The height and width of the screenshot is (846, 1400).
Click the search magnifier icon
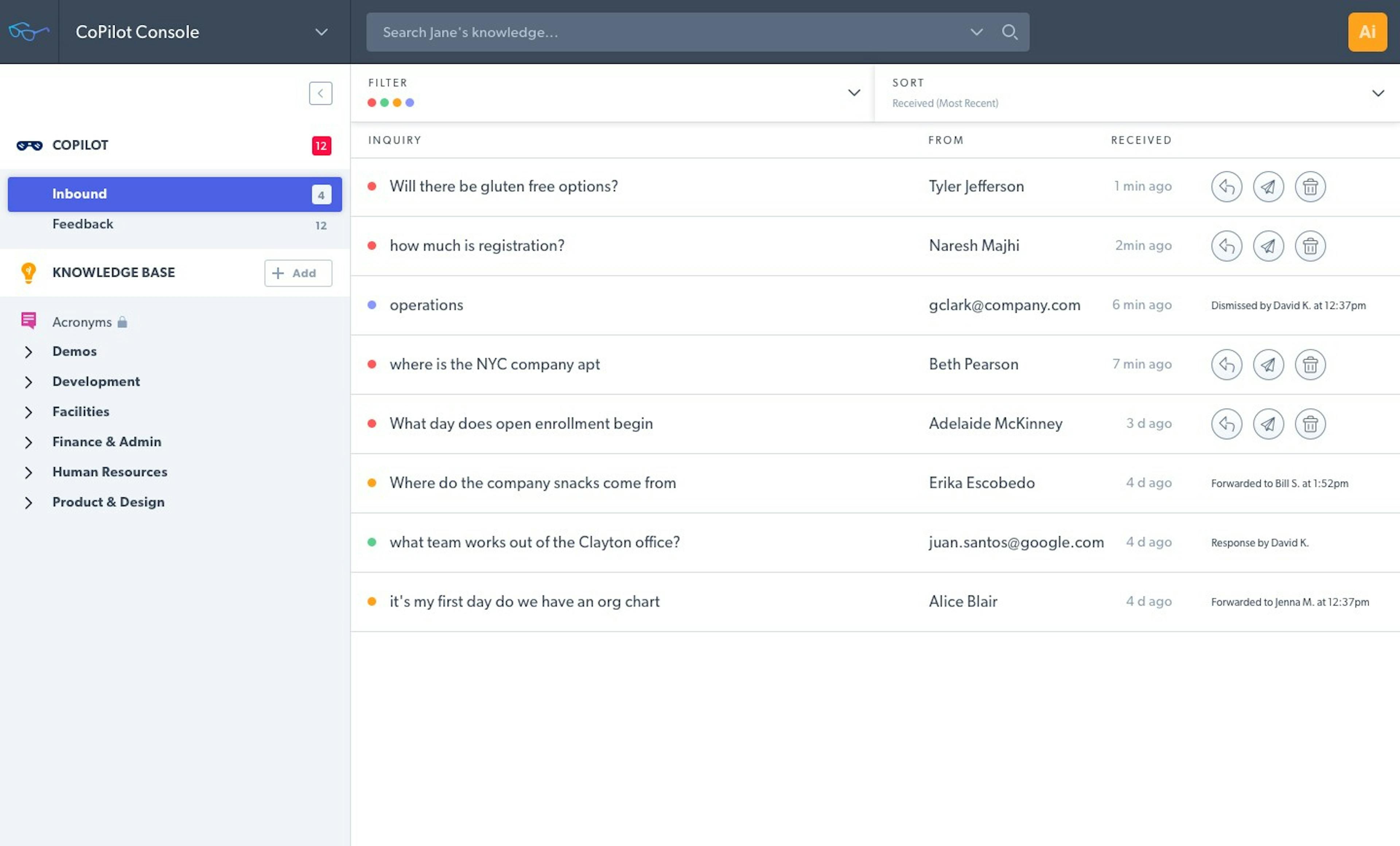click(x=1009, y=32)
